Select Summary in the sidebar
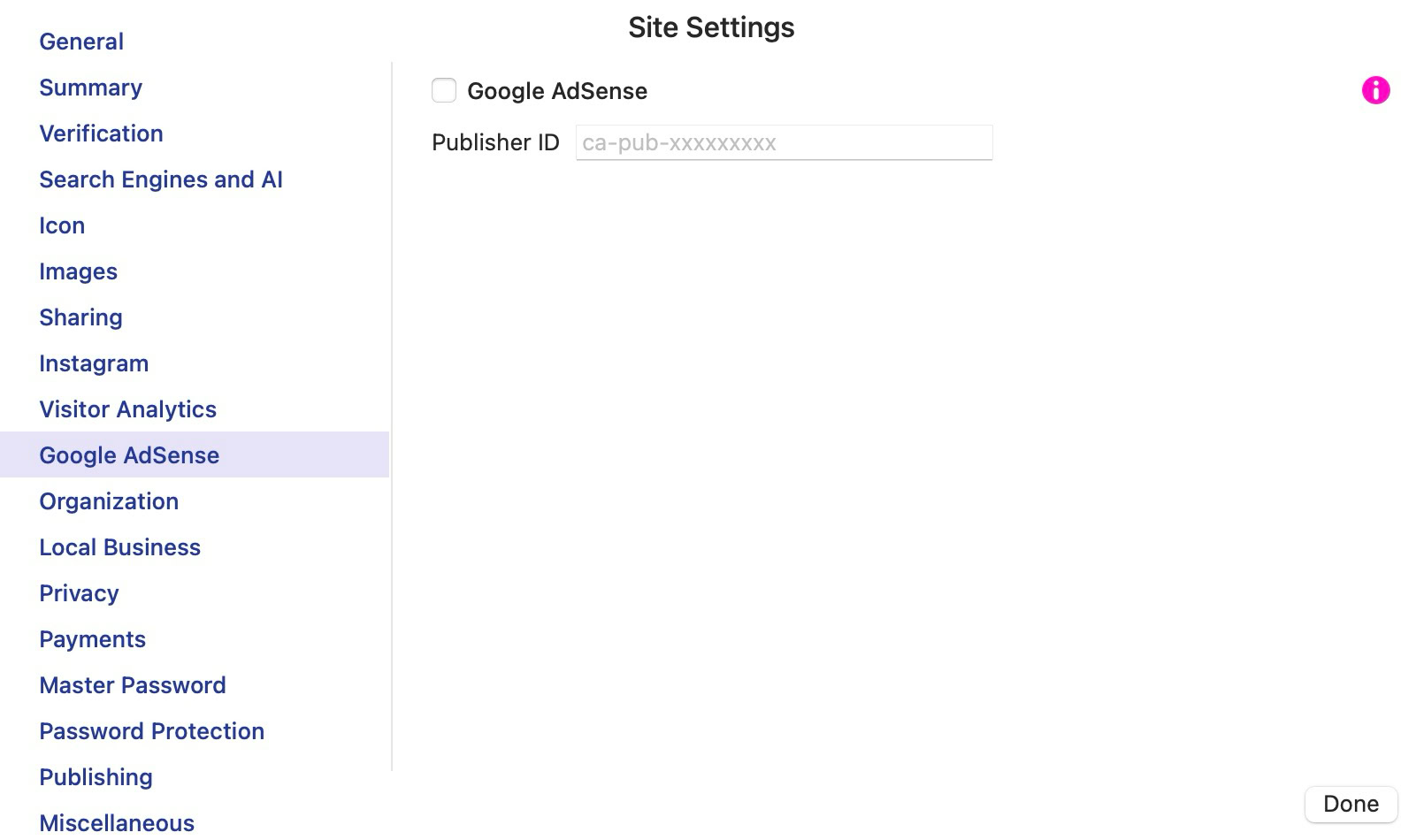The image size is (1424, 840). [90, 88]
